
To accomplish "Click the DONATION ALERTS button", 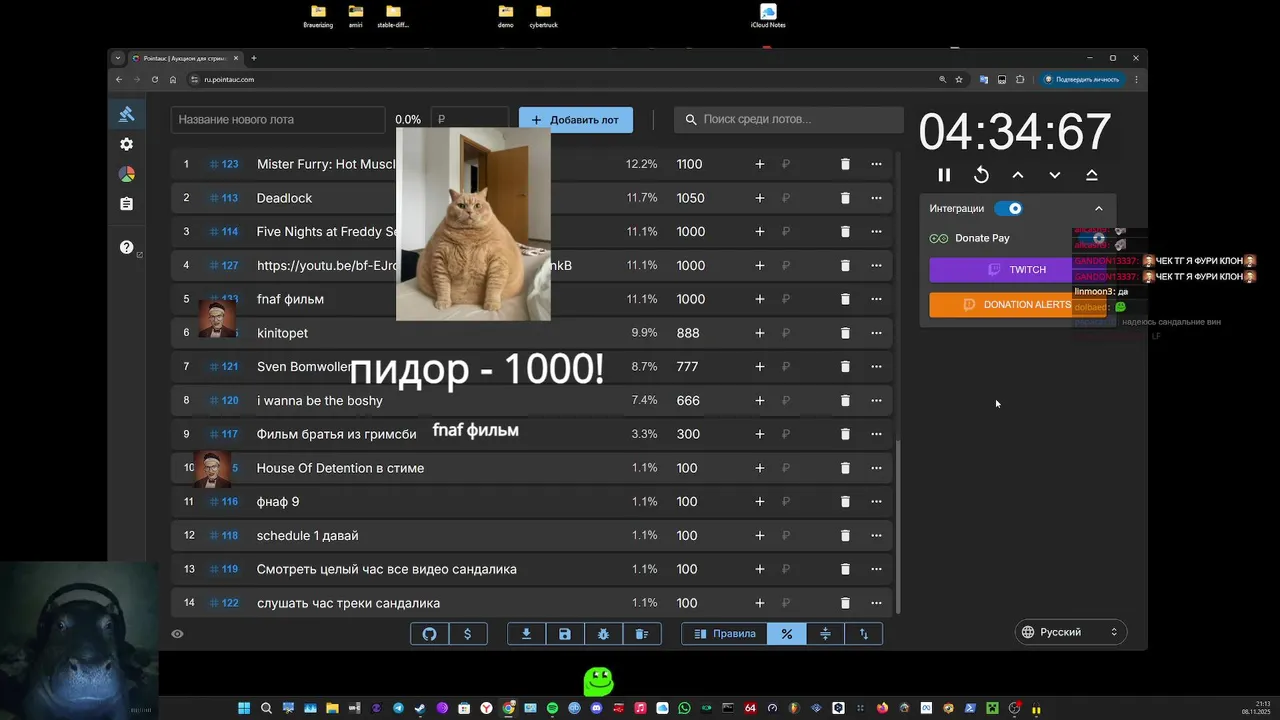I will point(1017,305).
